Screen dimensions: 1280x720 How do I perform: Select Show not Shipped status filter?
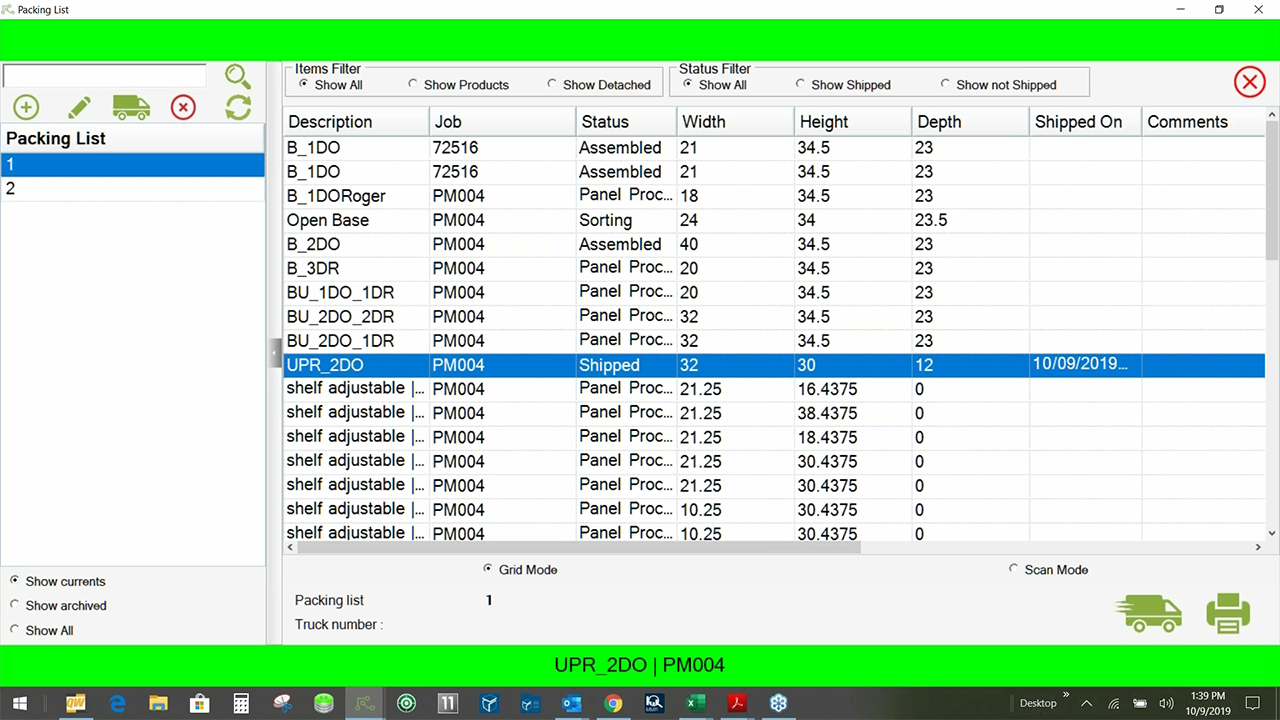pos(946,85)
